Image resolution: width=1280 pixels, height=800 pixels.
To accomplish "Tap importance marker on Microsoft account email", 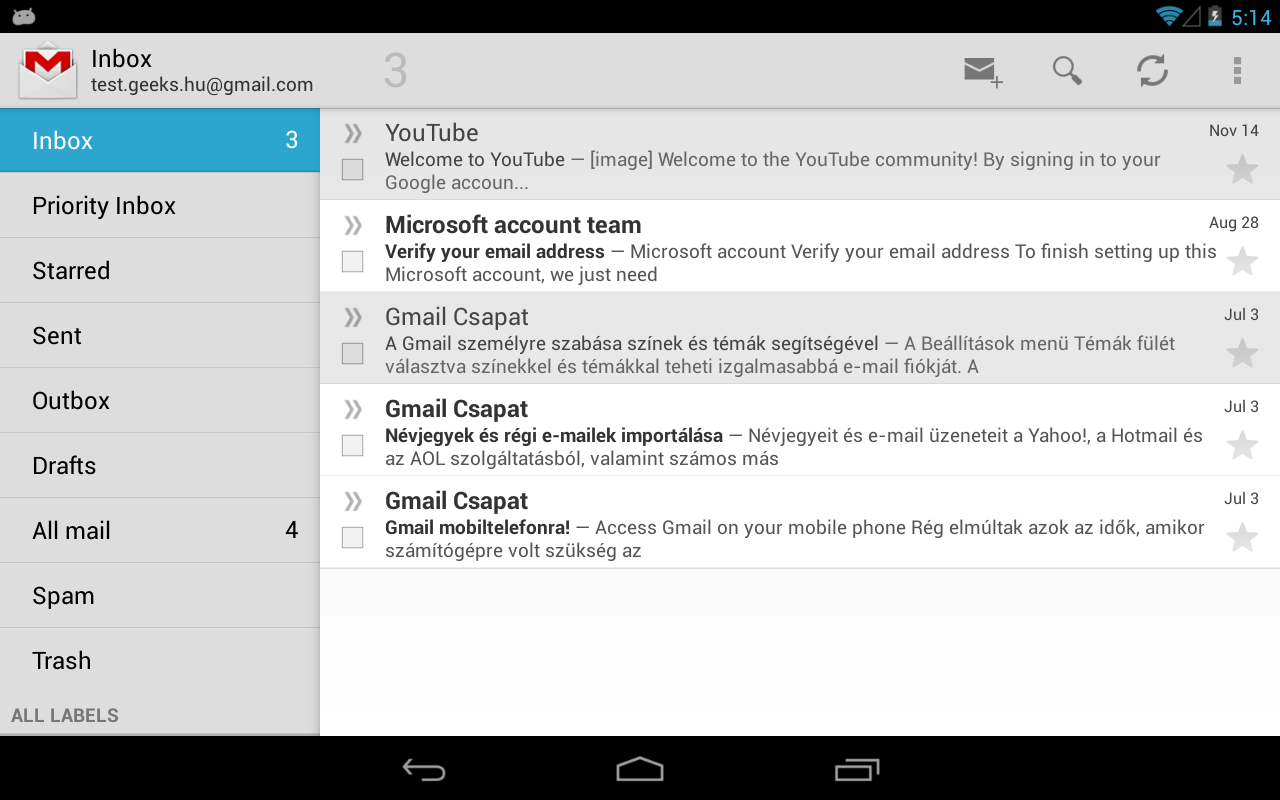I will (353, 225).
